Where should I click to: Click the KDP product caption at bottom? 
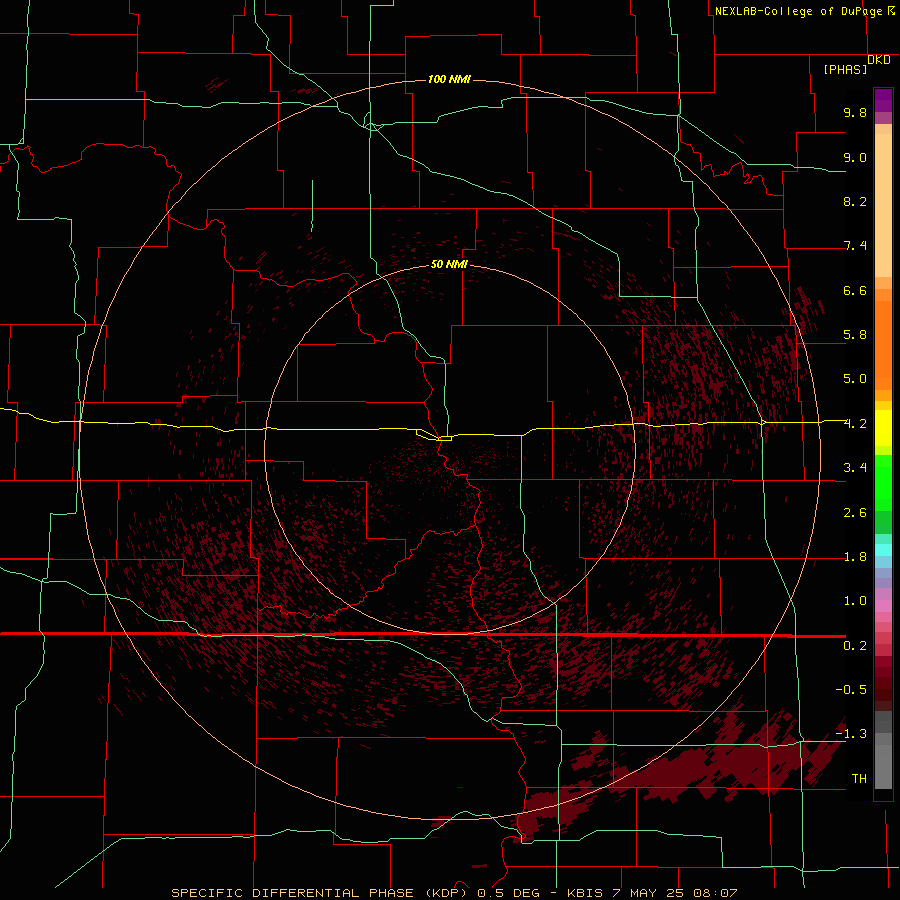pos(455,893)
